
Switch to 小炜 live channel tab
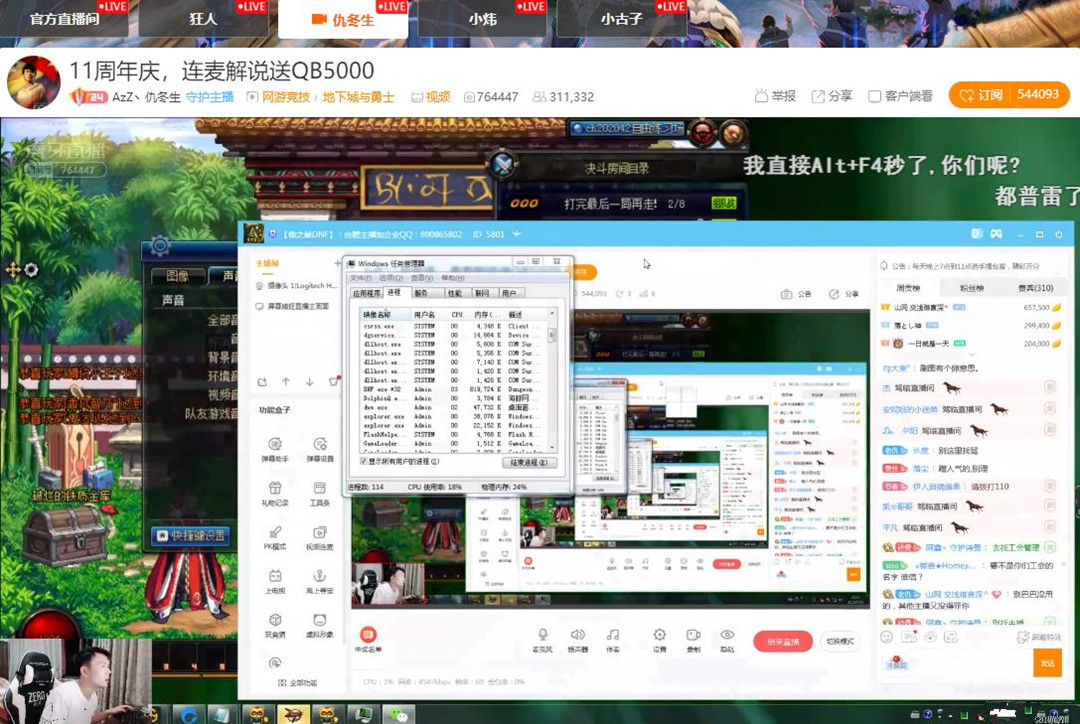tap(483, 19)
